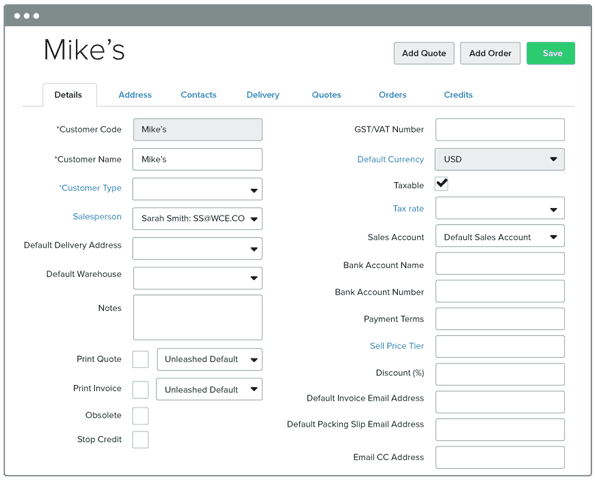
Task: Open the Tax rate dropdown
Action: point(500,208)
